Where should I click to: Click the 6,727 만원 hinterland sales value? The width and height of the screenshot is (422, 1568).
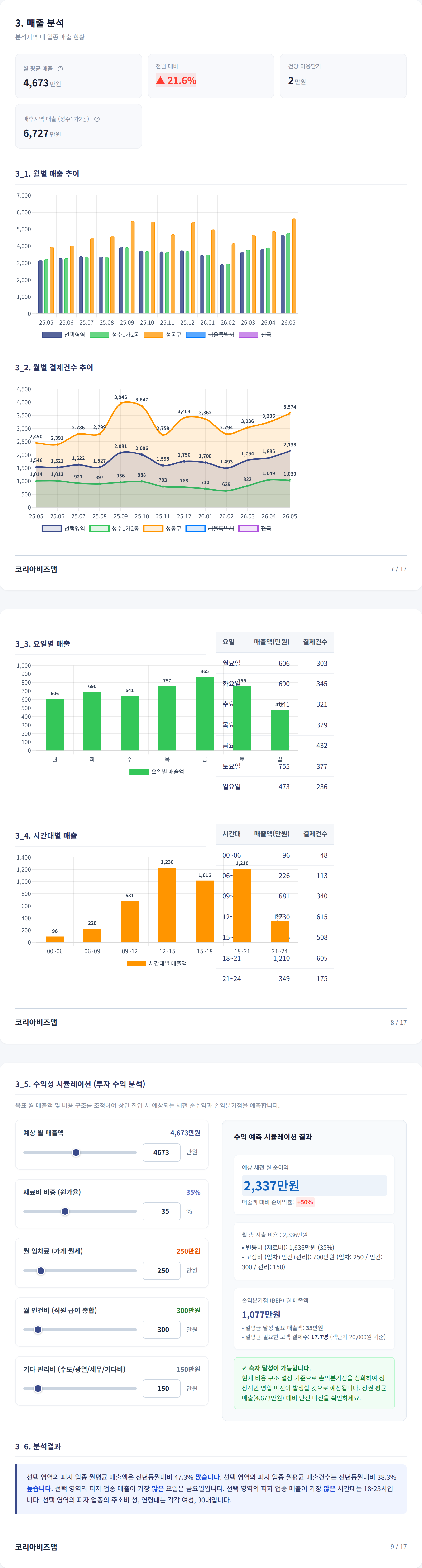coord(42,133)
